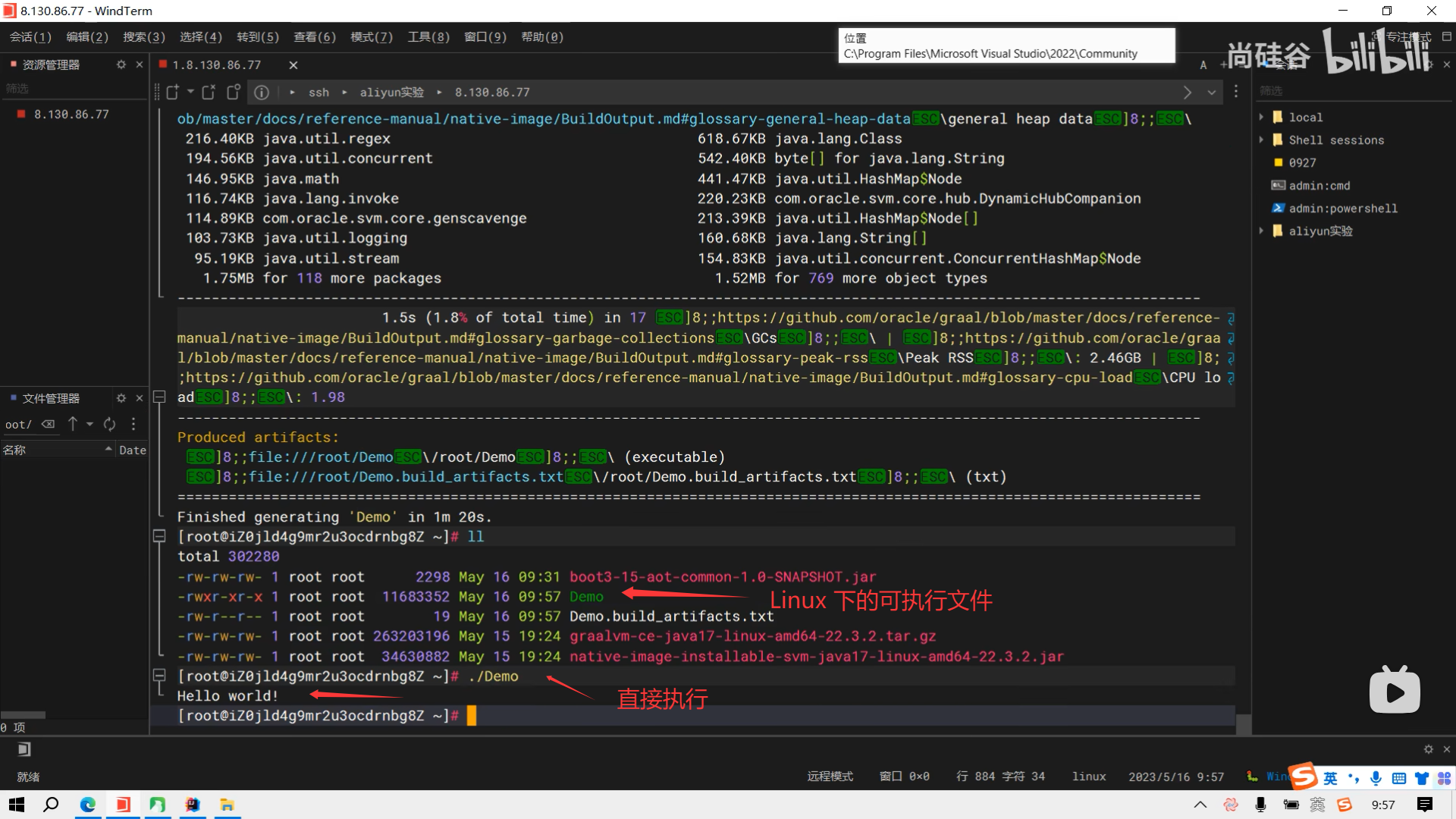The width and height of the screenshot is (1456, 819).
Task: Click refresh icon in file manager
Action: [x=110, y=424]
